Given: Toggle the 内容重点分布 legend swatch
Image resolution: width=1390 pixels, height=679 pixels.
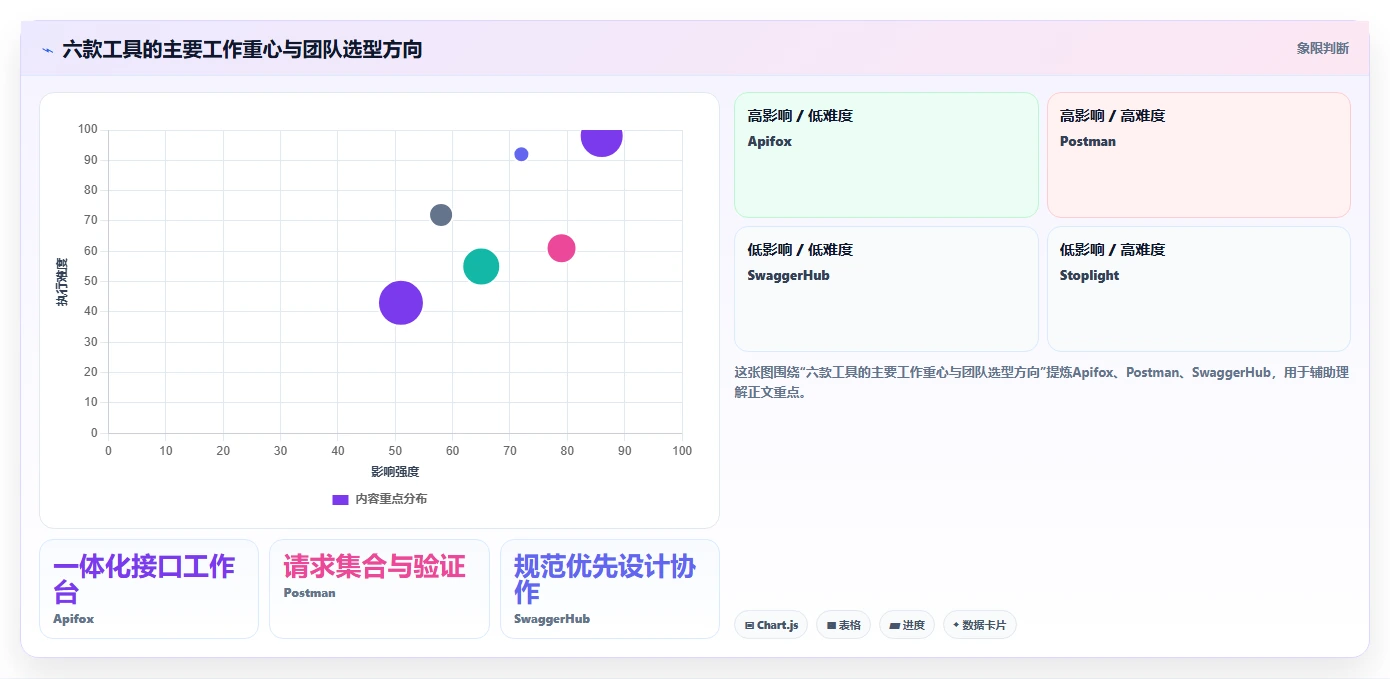Looking at the screenshot, I should tap(340, 499).
